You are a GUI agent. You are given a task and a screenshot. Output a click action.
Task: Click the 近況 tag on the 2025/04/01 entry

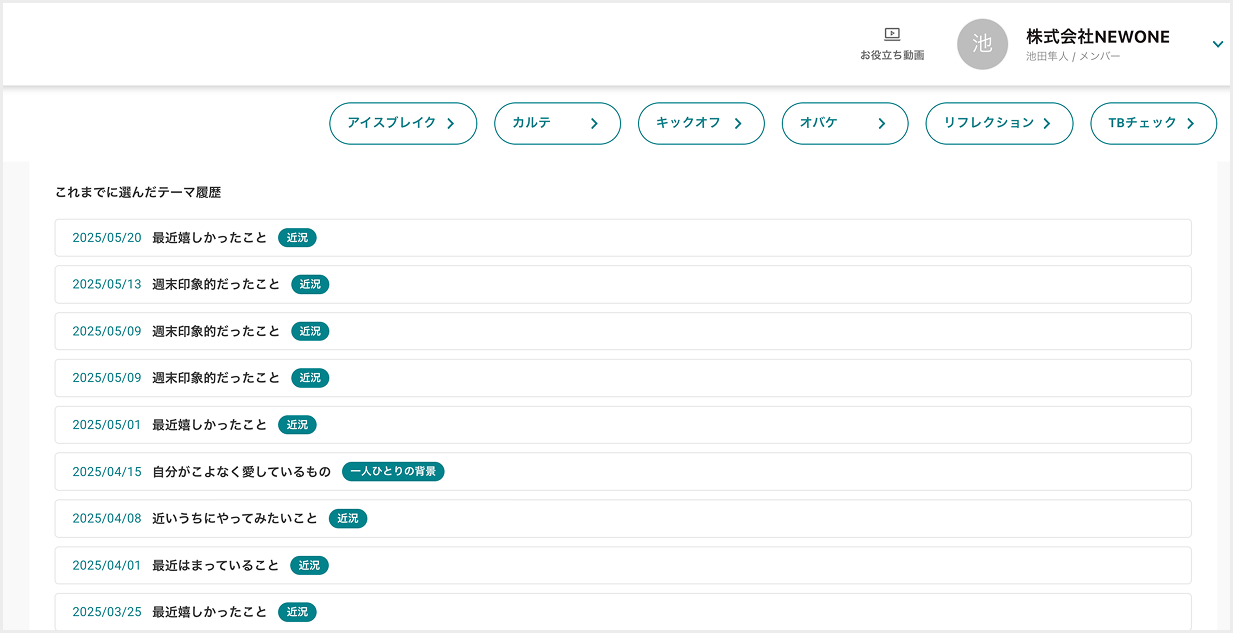309,566
